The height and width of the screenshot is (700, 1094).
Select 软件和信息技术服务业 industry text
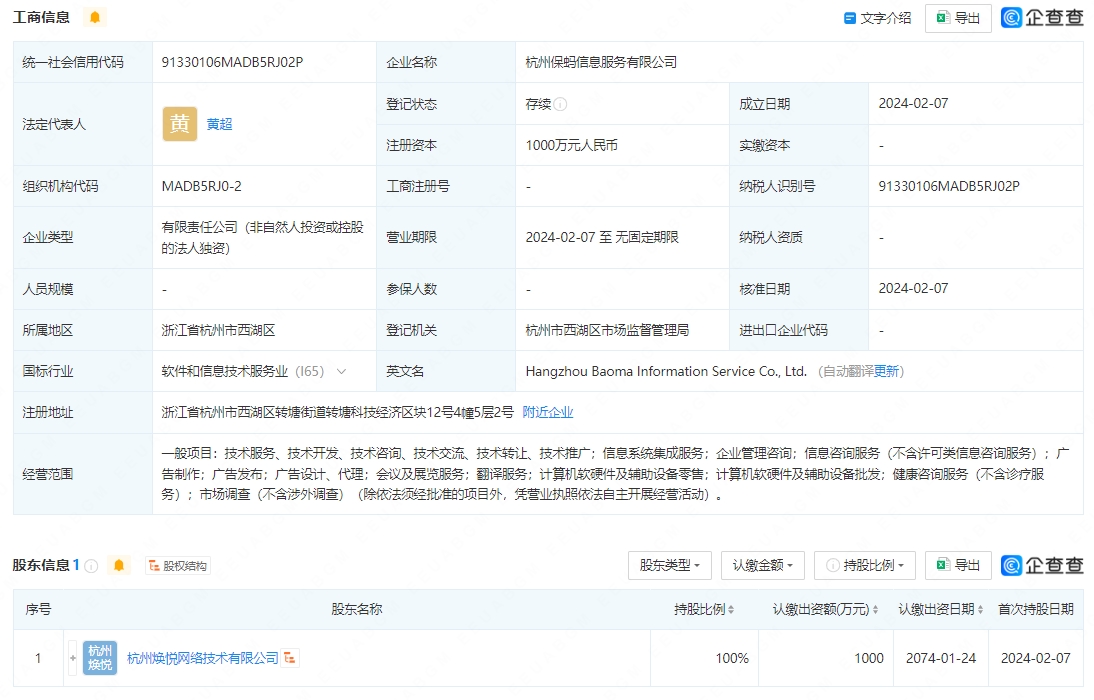point(225,371)
